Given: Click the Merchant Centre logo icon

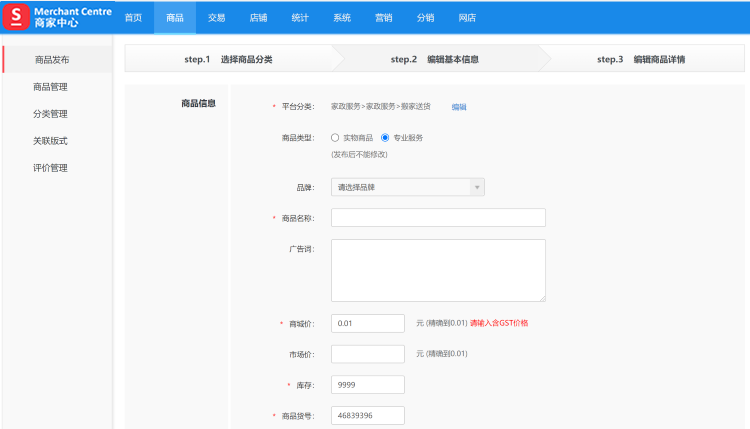Looking at the screenshot, I should point(17,17).
